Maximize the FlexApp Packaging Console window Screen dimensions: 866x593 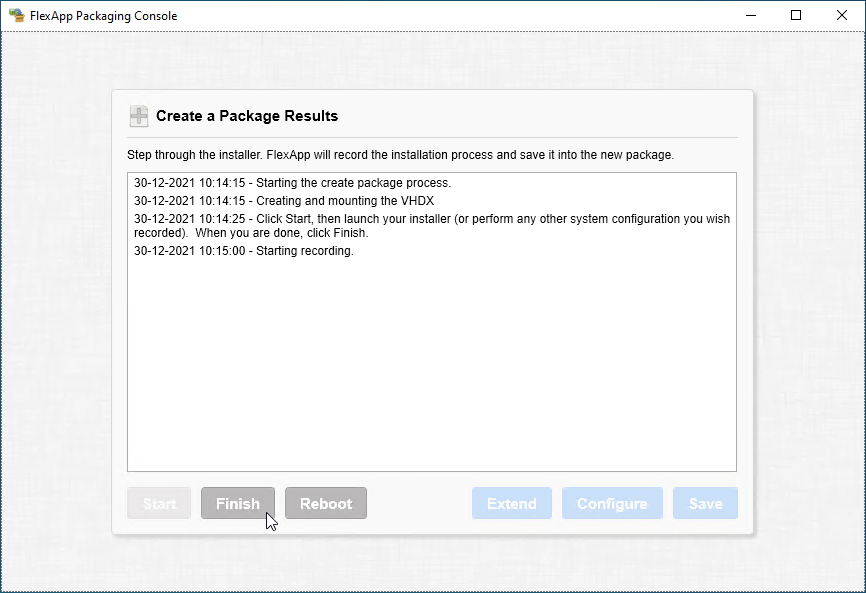[x=796, y=15]
